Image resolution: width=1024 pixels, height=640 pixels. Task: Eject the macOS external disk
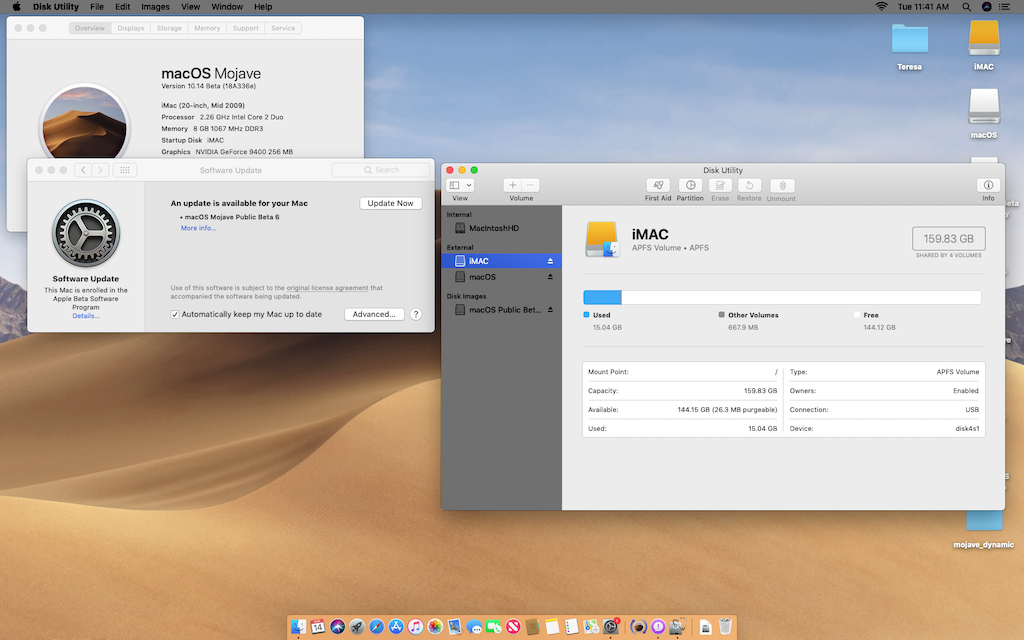549,277
